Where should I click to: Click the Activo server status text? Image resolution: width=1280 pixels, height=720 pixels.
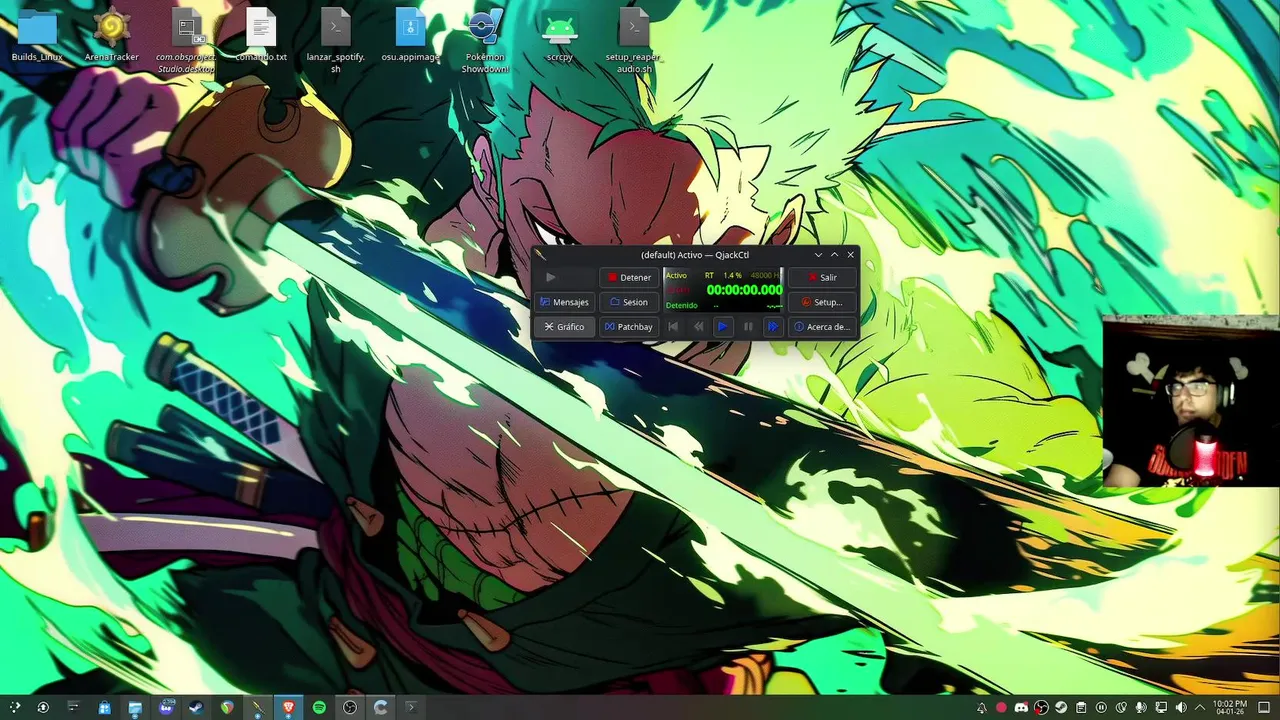pyautogui.click(x=677, y=275)
